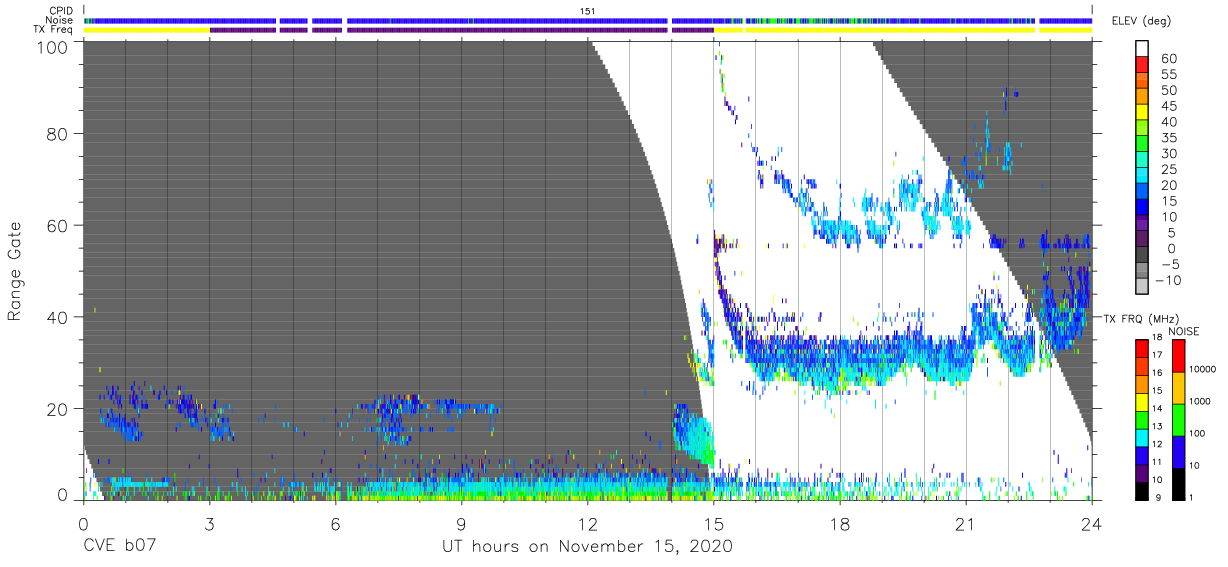
Task: Click the 'ELEV (deg)' colorbar title
Action: 1141,21
